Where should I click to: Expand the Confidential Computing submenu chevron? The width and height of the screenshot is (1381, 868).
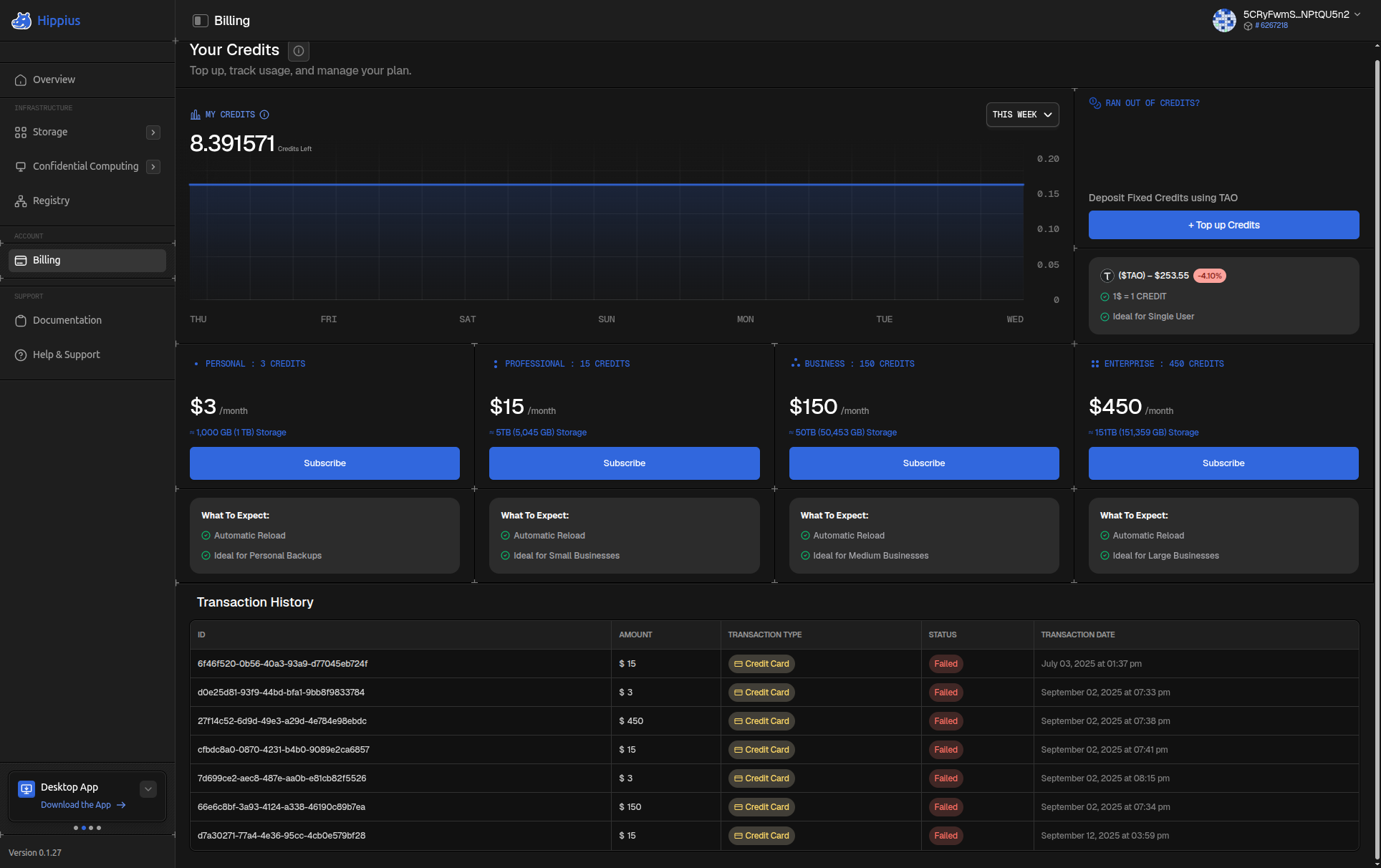153,167
